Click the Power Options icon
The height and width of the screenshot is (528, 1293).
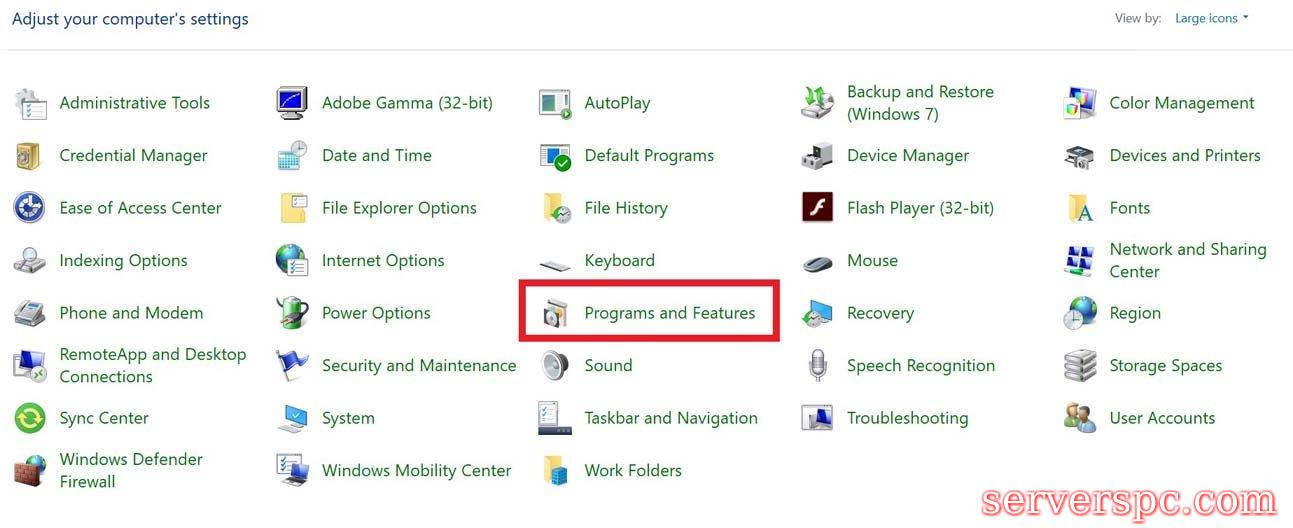tap(292, 313)
